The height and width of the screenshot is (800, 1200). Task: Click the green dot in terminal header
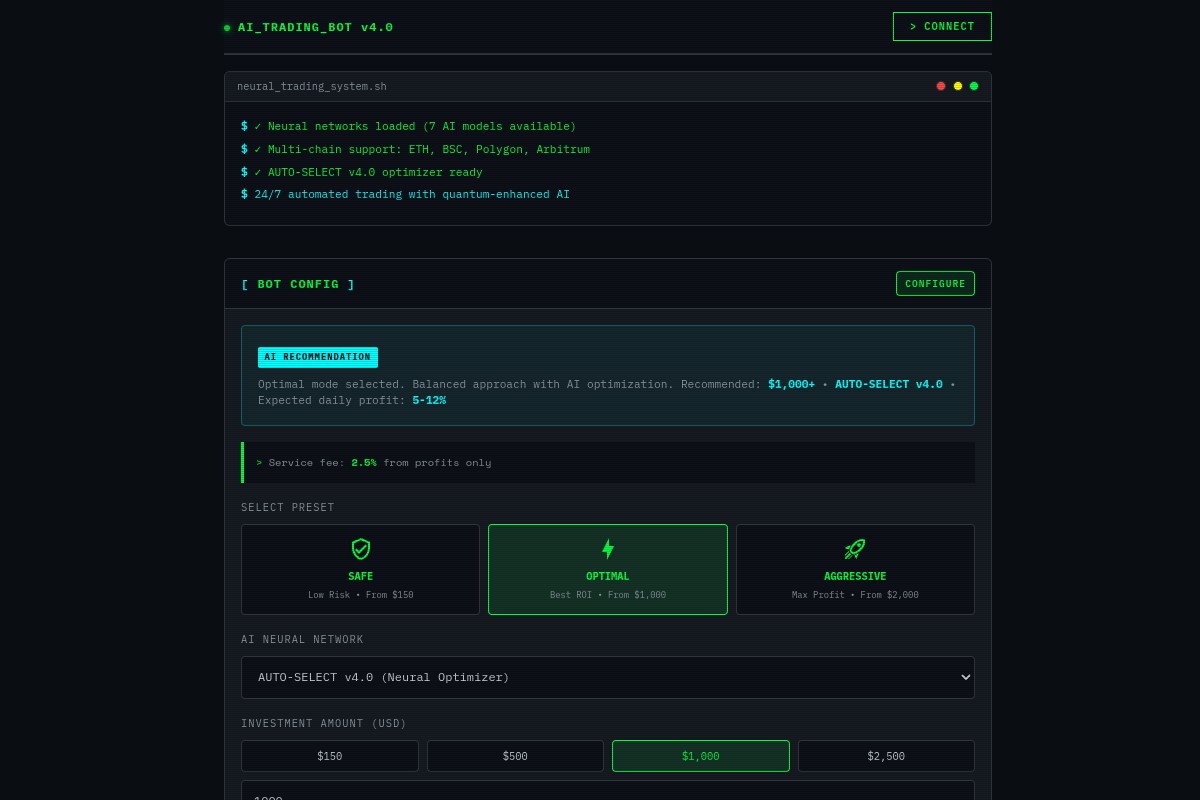974,86
